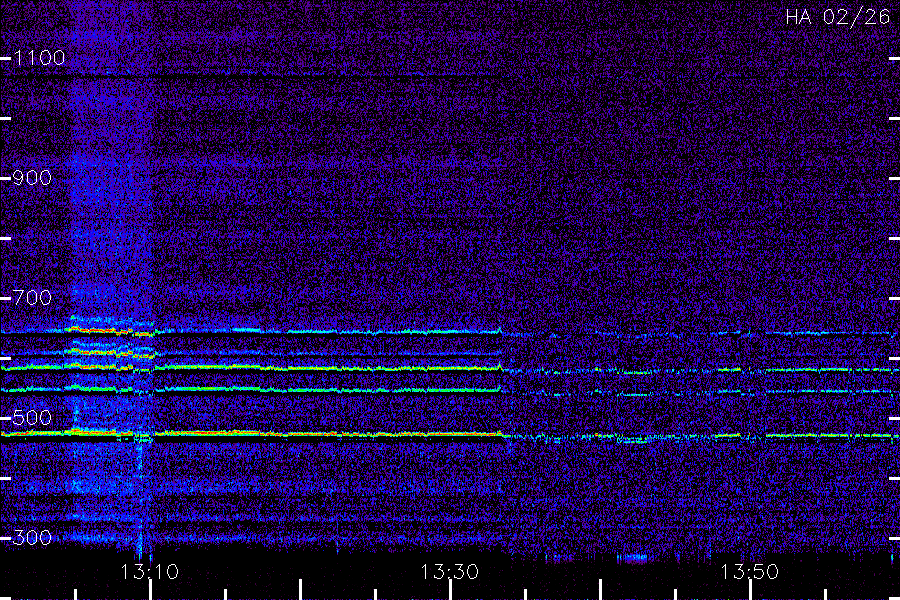The height and width of the screenshot is (600, 900).
Task: Click the 700 frequency axis label
Action: coord(32,298)
